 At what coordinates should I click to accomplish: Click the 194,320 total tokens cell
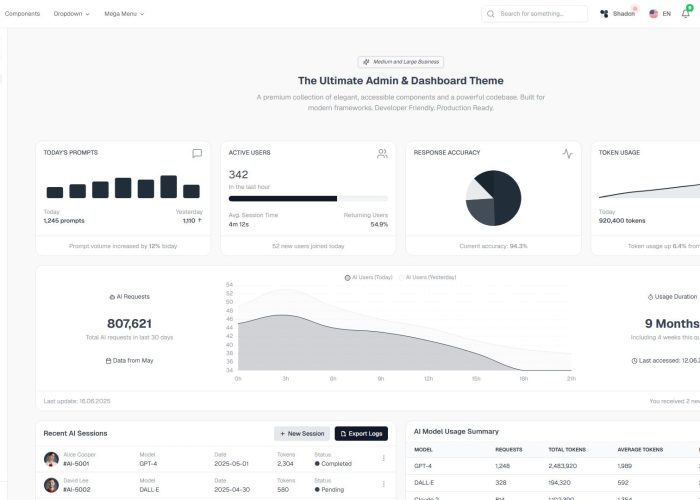point(559,483)
